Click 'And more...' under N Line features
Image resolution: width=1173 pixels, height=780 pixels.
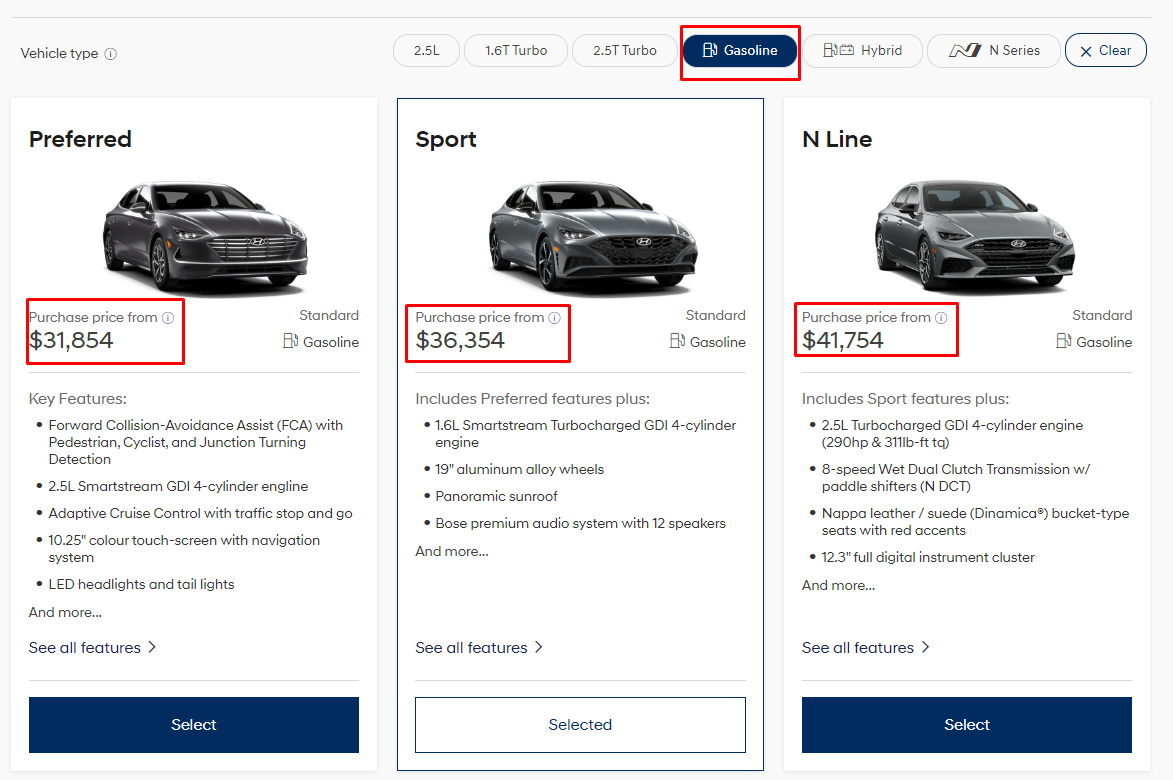[839, 586]
